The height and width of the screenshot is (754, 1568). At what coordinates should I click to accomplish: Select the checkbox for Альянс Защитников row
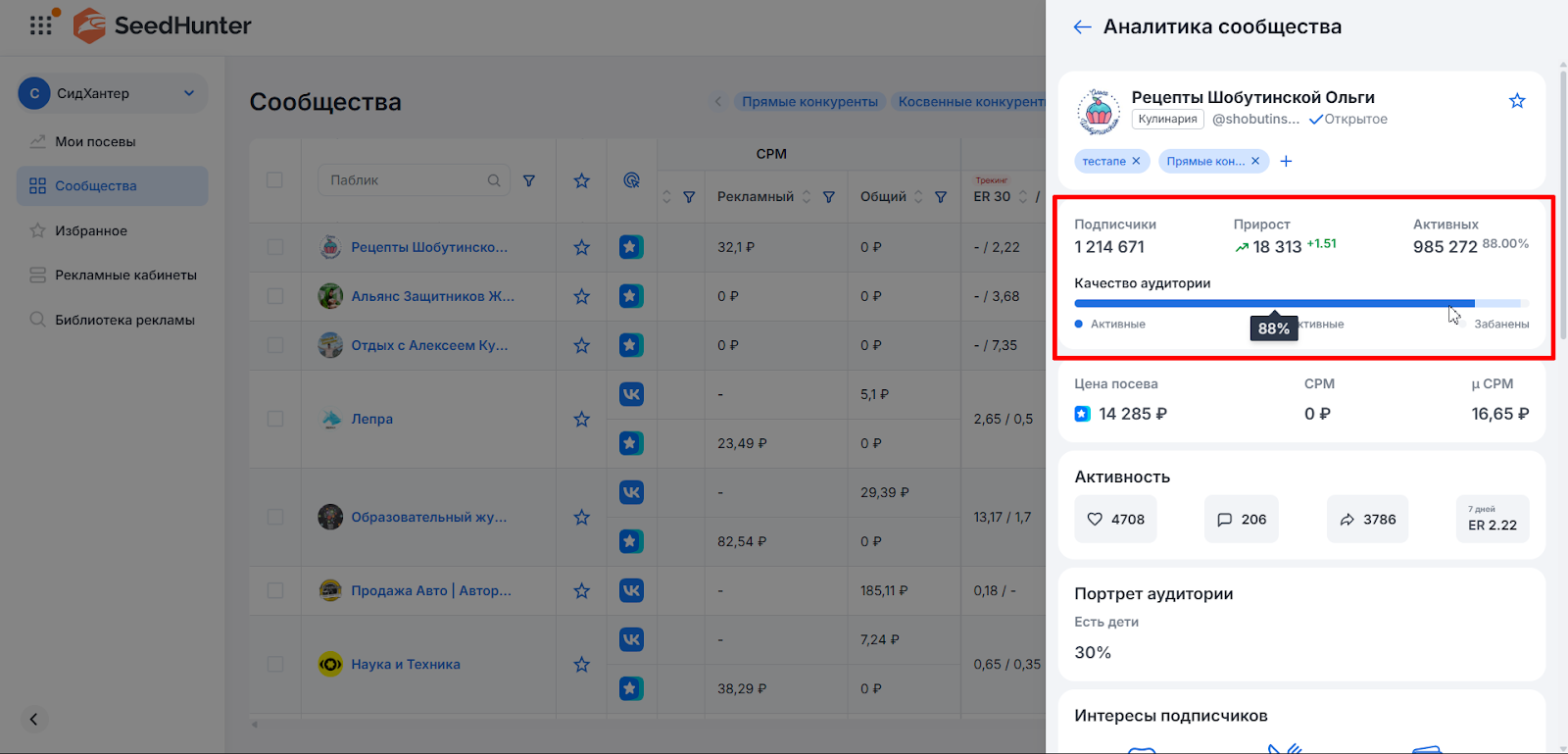click(x=275, y=296)
